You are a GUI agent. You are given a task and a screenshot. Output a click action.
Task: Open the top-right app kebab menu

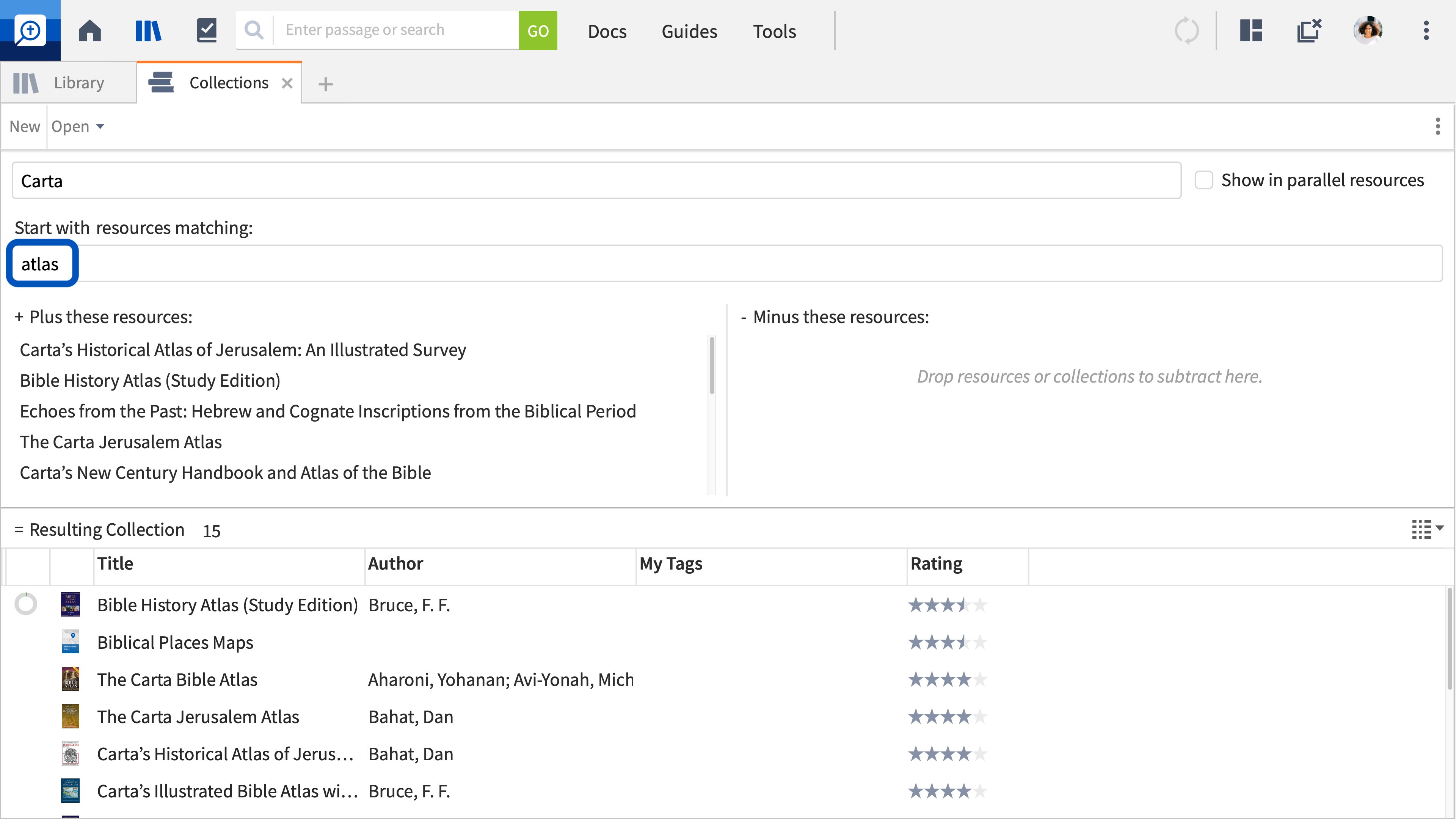[1426, 30]
